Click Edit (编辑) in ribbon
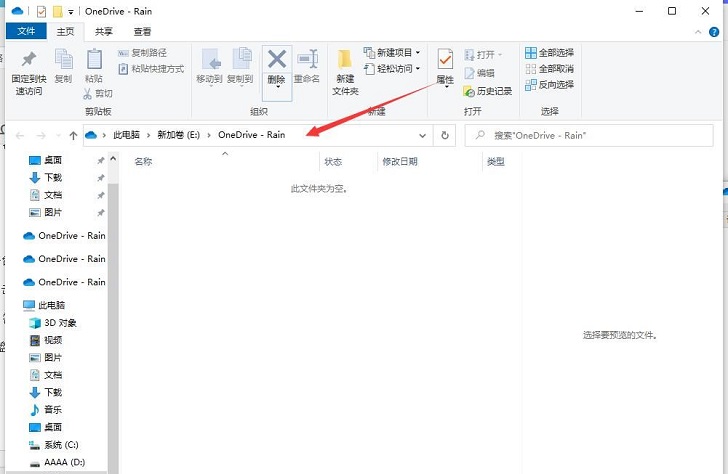Viewport: 728px width, 474px height. pyautogui.click(x=480, y=73)
